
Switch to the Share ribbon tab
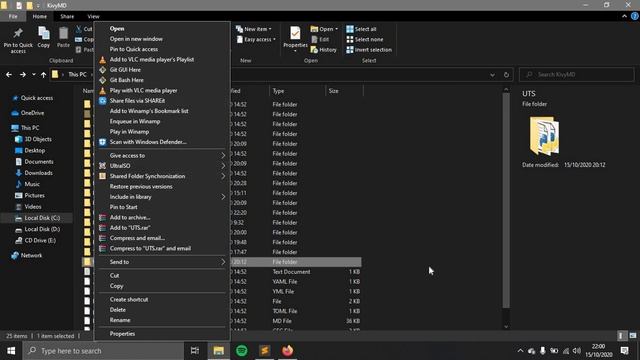click(67, 16)
